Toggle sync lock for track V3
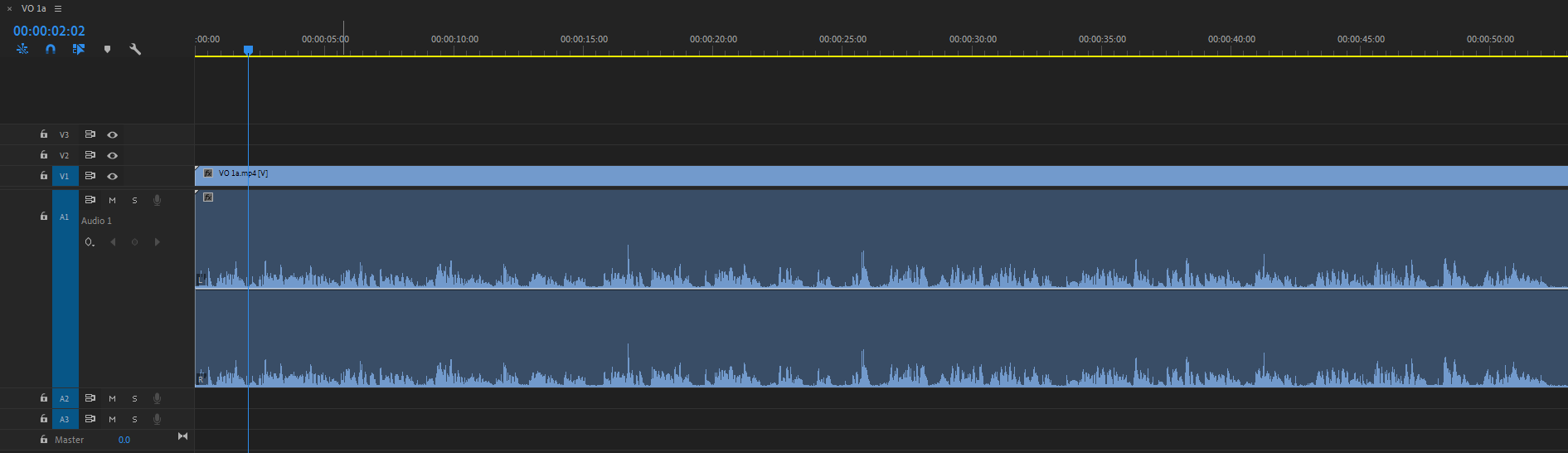 point(90,134)
